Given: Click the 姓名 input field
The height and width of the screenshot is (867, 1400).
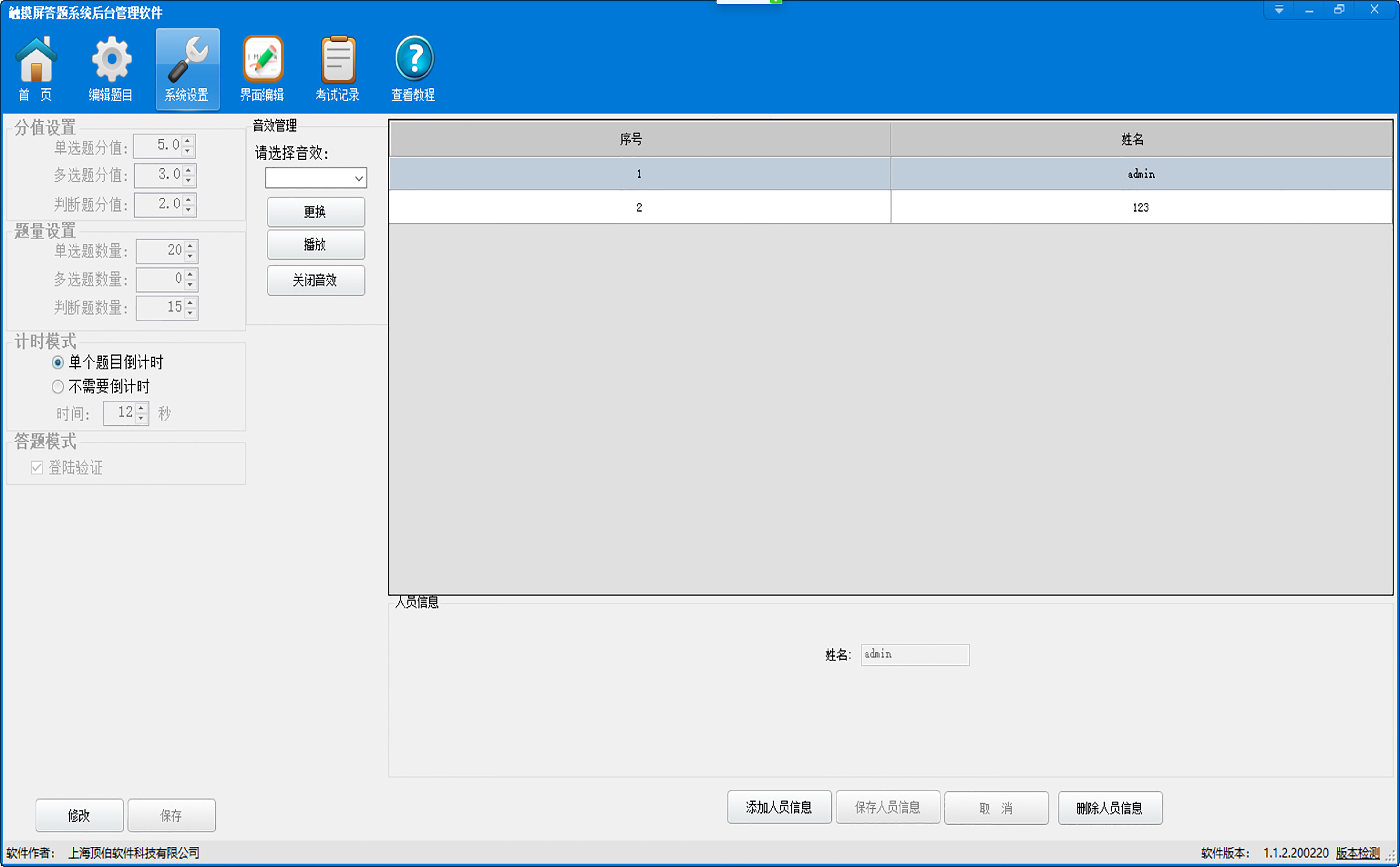Looking at the screenshot, I should pos(915,654).
